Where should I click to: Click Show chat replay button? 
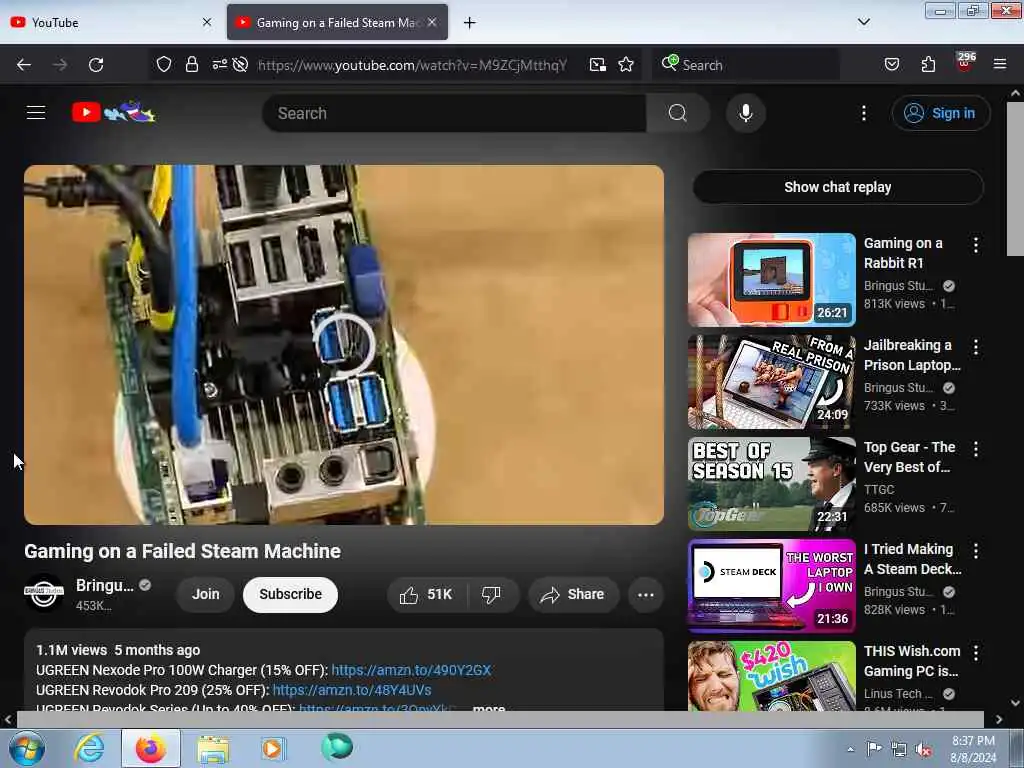coord(837,187)
